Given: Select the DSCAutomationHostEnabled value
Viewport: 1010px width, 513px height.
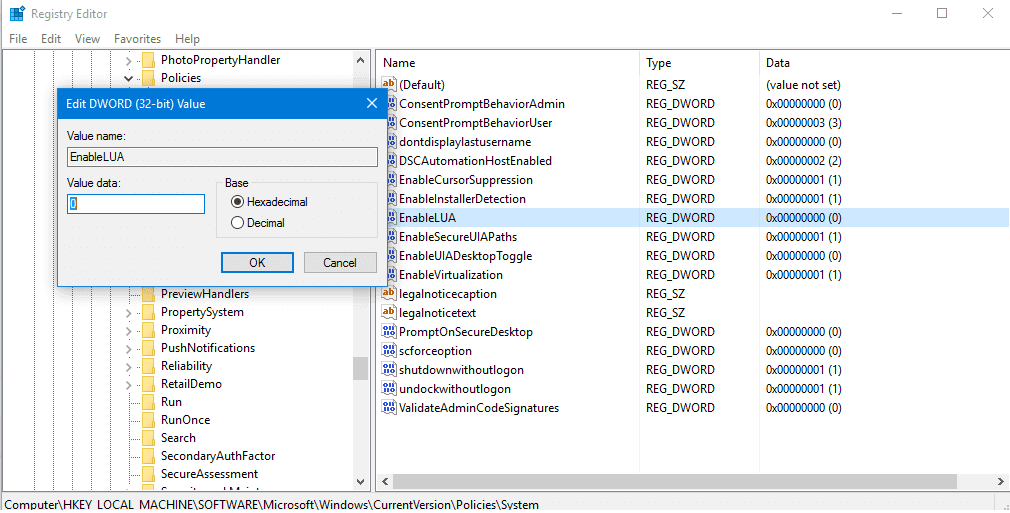Looking at the screenshot, I should 475,160.
